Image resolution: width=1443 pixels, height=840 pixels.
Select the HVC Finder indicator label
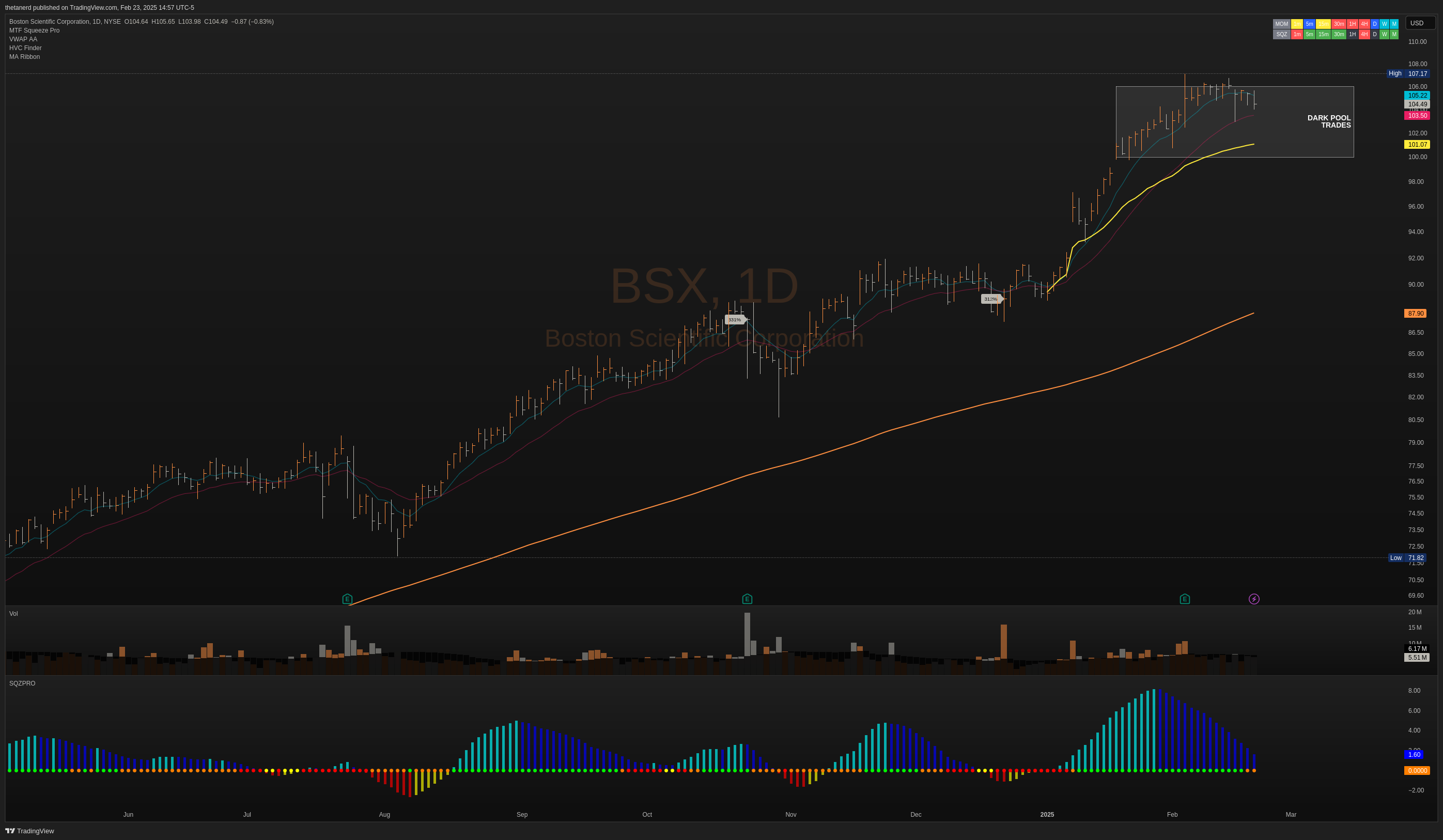[x=25, y=48]
